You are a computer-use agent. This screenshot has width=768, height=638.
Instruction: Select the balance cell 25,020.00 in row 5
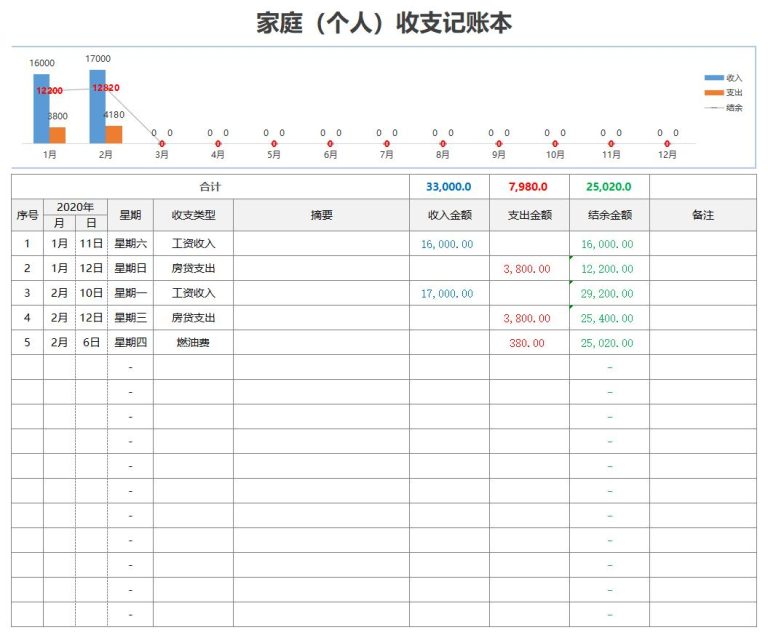tap(609, 343)
